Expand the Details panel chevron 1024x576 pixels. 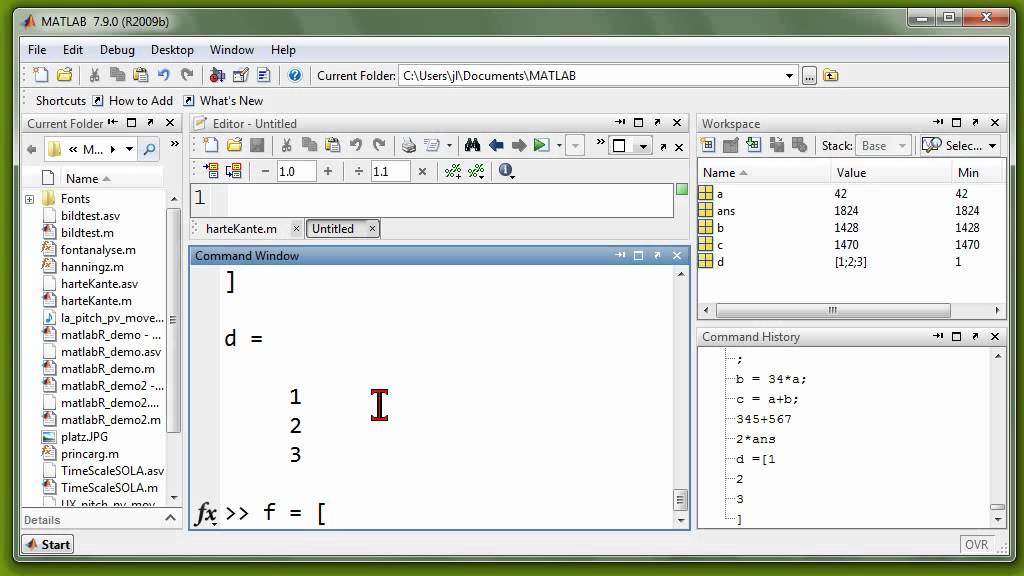pyautogui.click(x=170, y=518)
